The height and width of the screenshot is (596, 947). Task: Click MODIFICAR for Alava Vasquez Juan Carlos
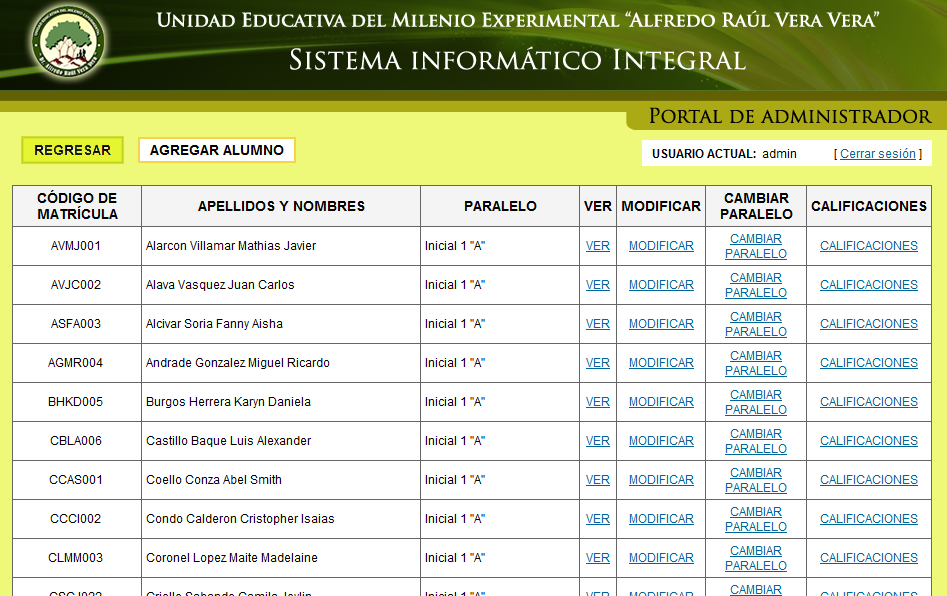pos(661,285)
